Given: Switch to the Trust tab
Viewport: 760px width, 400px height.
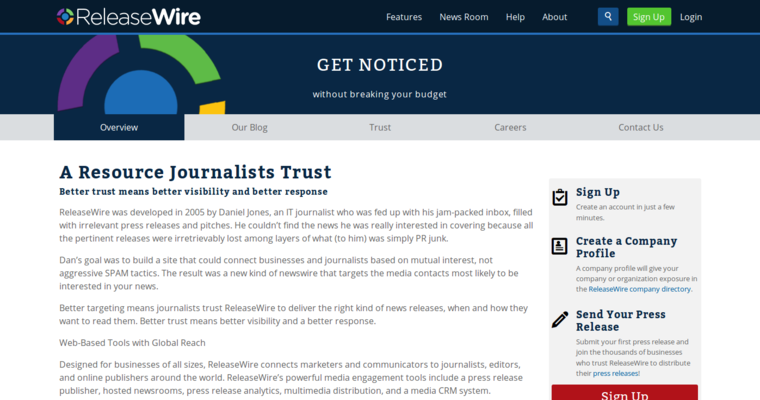Looking at the screenshot, I should [380, 128].
